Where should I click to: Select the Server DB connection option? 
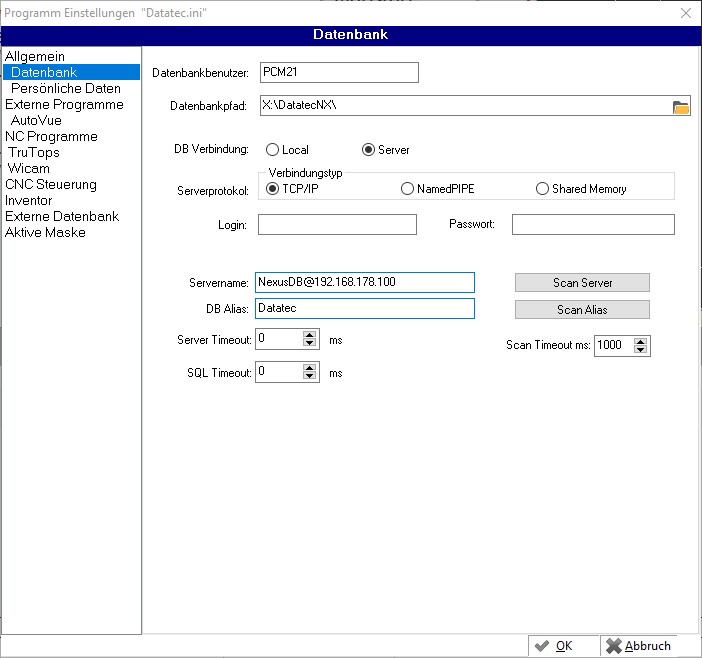coord(385,150)
